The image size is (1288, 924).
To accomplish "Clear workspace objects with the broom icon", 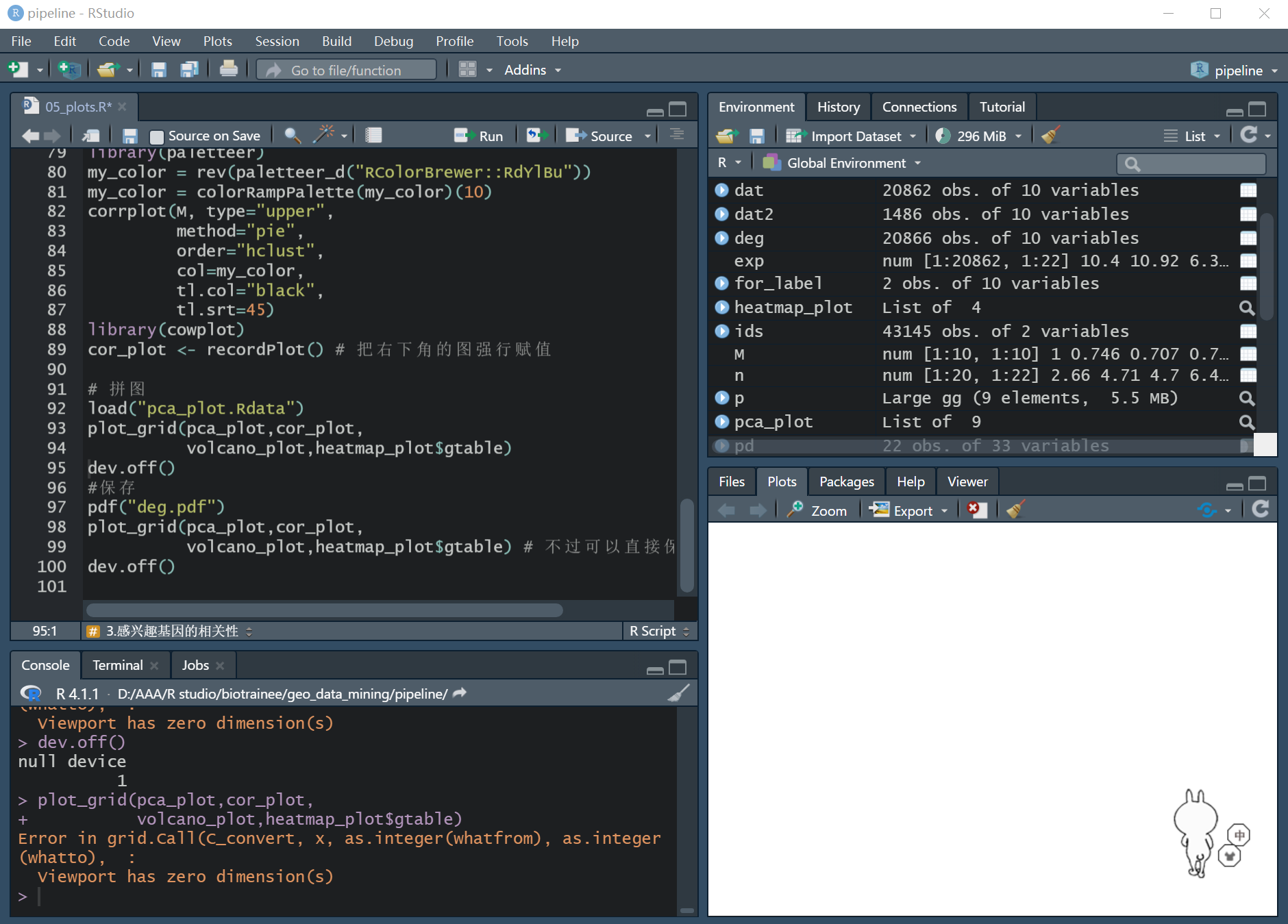I will 1050,135.
